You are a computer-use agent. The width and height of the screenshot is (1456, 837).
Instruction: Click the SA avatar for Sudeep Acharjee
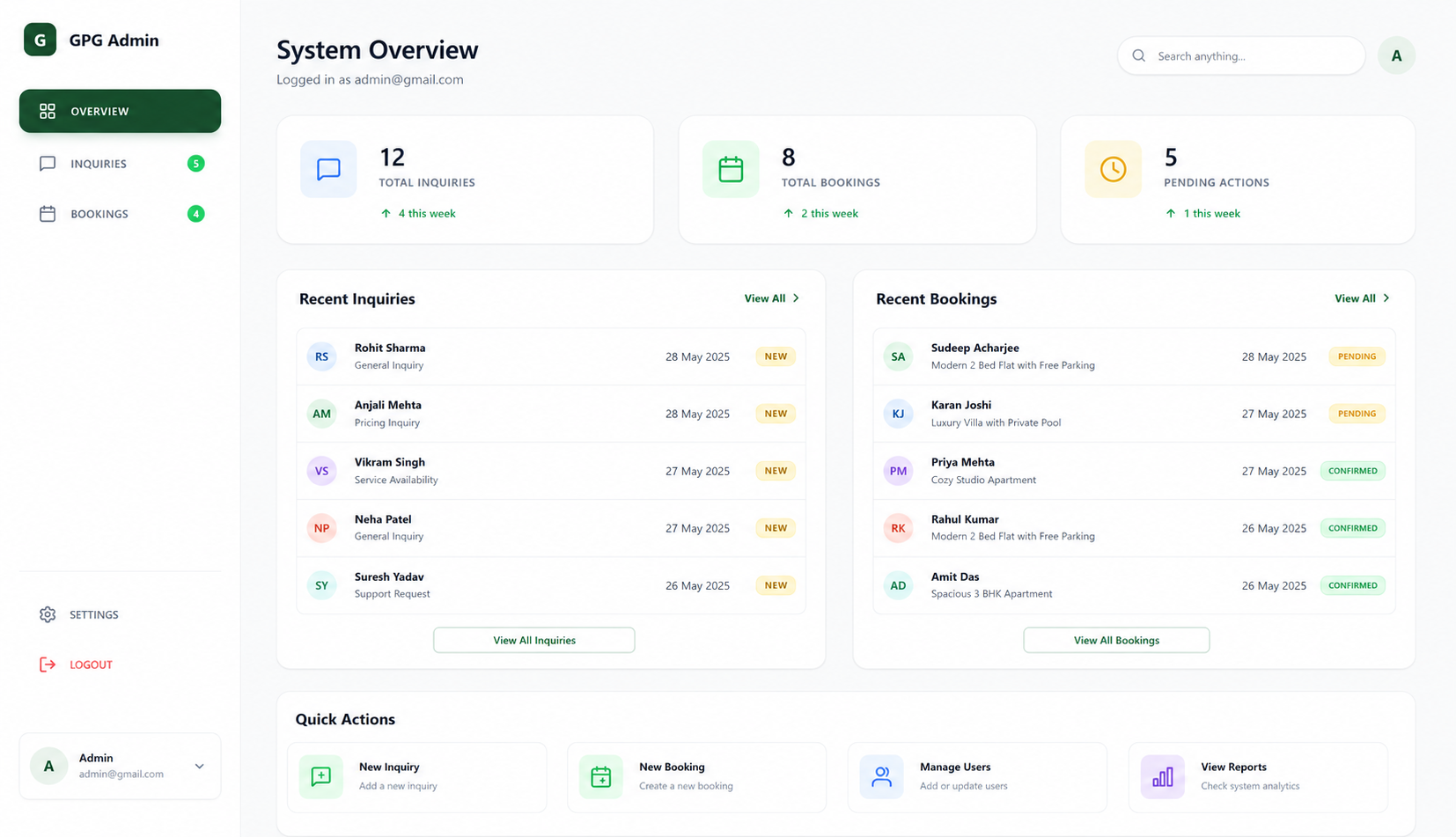click(898, 356)
